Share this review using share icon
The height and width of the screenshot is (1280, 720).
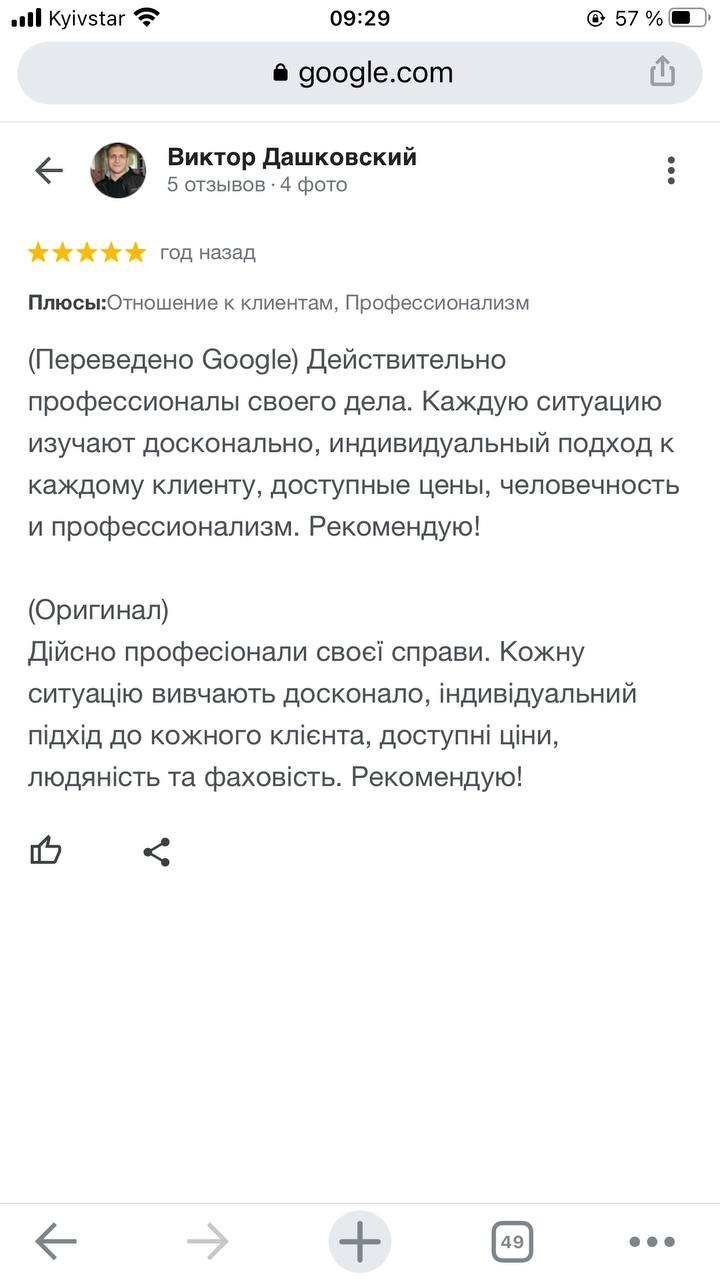(x=156, y=852)
